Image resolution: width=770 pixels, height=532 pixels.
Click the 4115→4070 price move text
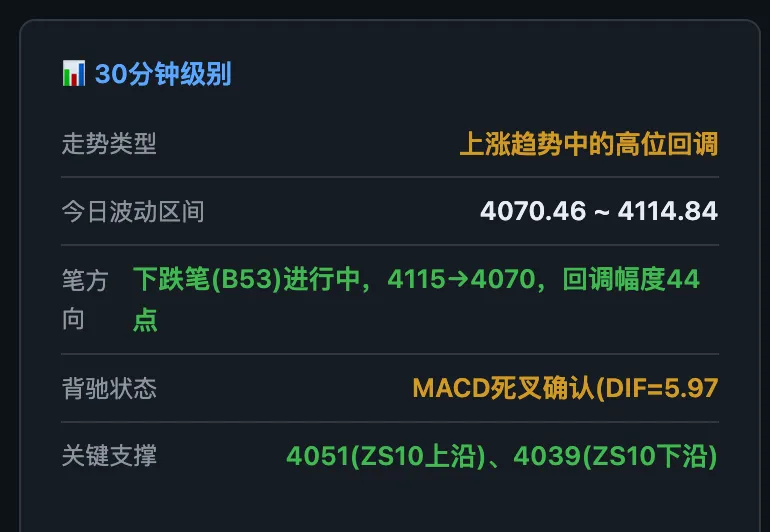pos(461,279)
